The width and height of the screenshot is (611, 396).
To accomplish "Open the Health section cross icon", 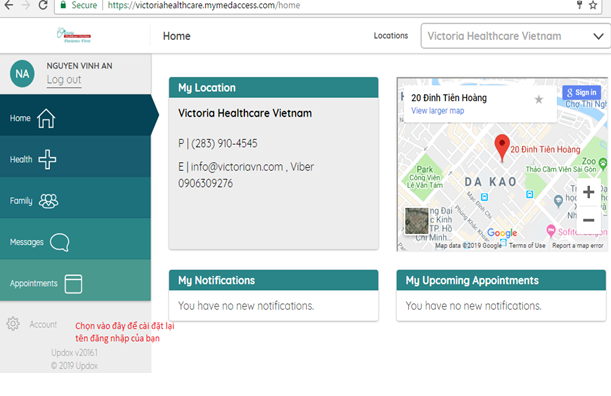I will coord(47,159).
